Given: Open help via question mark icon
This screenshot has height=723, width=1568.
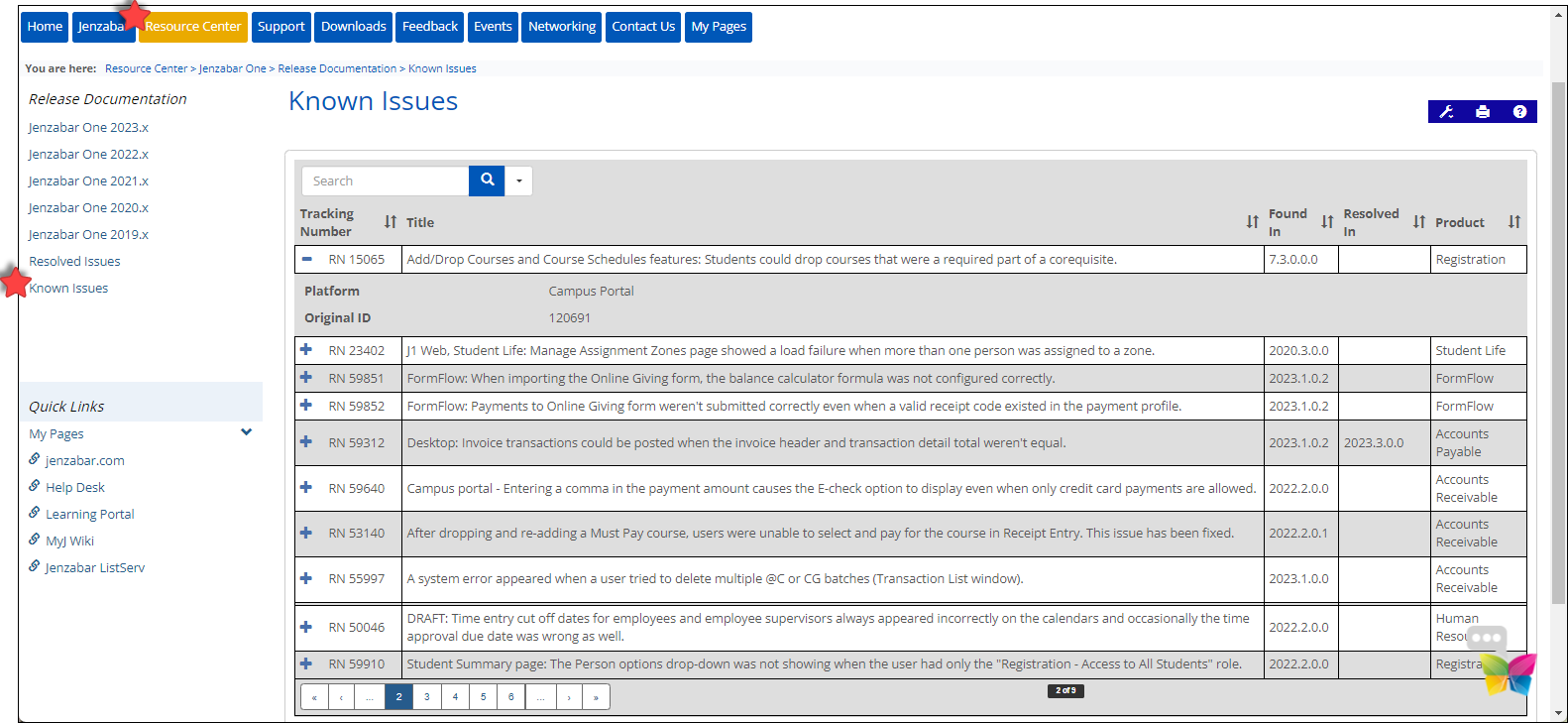Looking at the screenshot, I should coord(1519,112).
